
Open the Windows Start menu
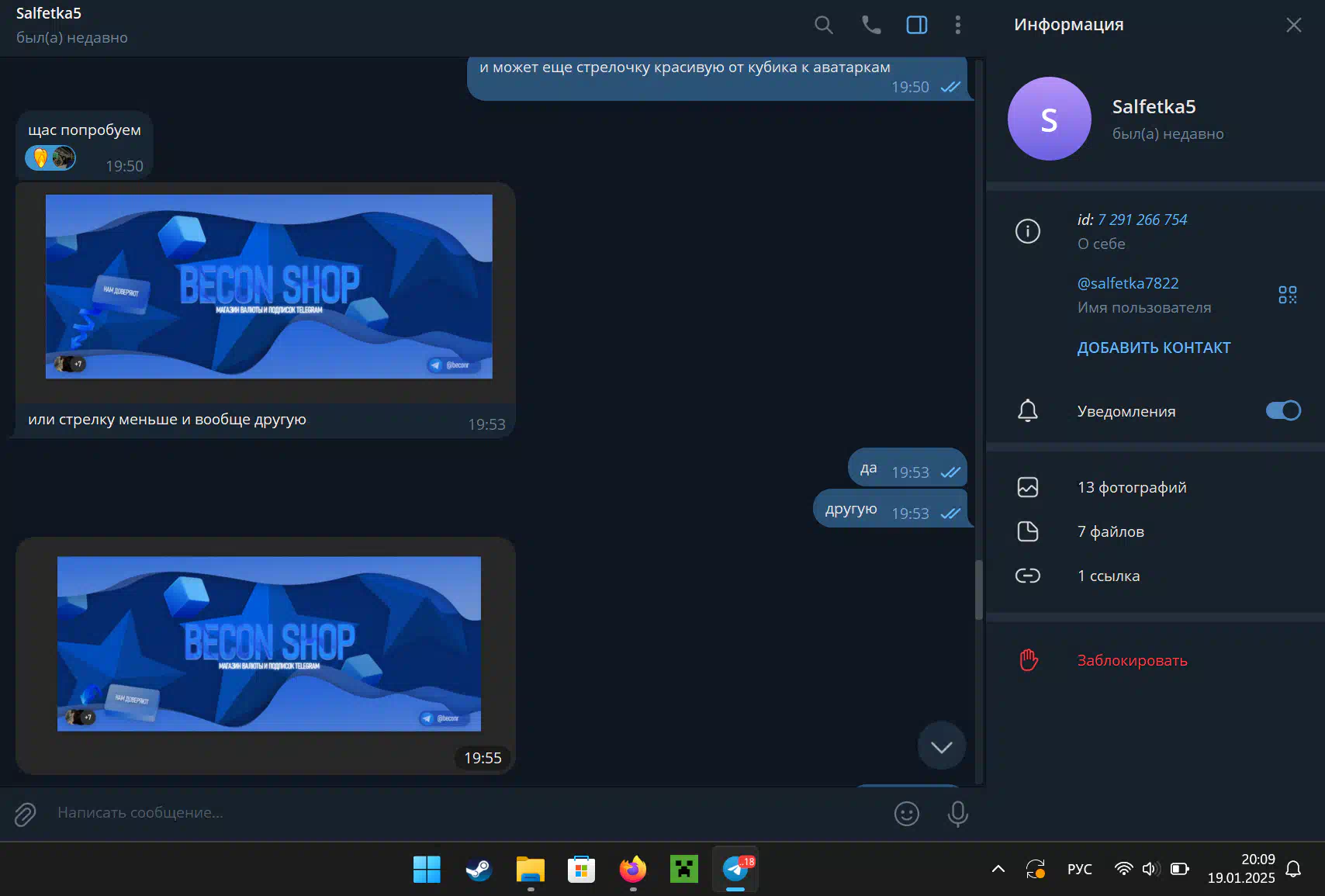[427, 870]
